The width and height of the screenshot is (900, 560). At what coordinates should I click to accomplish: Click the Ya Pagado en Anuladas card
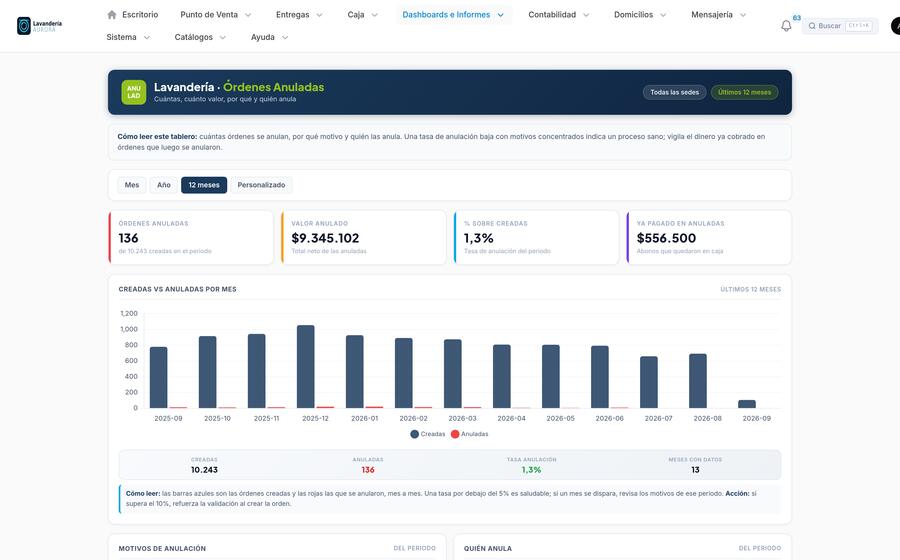pyautogui.click(x=709, y=238)
